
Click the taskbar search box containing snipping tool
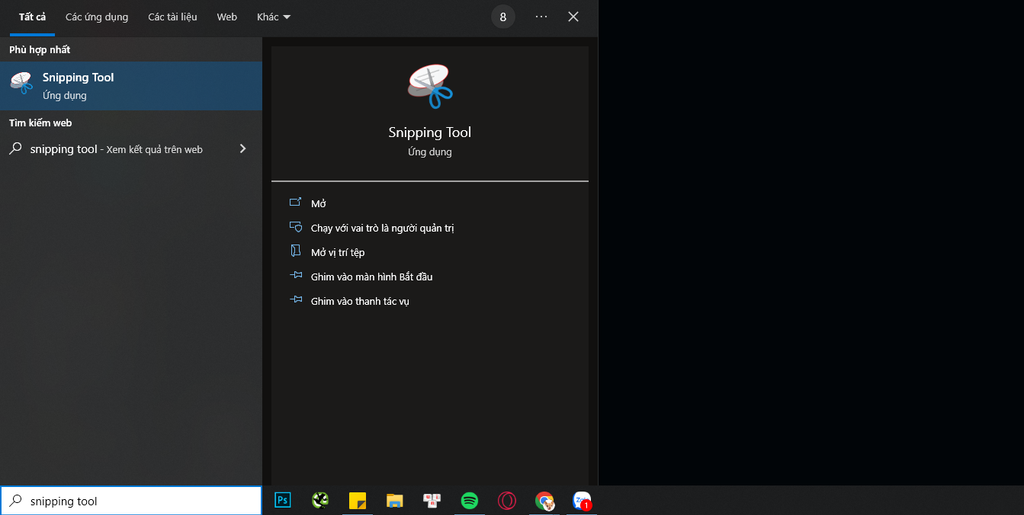coord(131,501)
